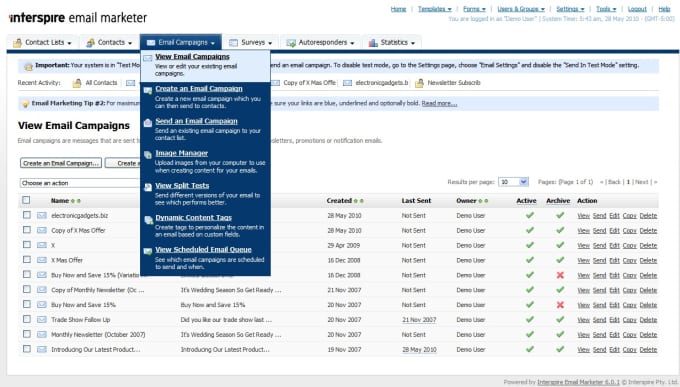The image size is (680, 387).
Task: Click the Send an Email Campaign menu icon
Action: click(x=148, y=122)
